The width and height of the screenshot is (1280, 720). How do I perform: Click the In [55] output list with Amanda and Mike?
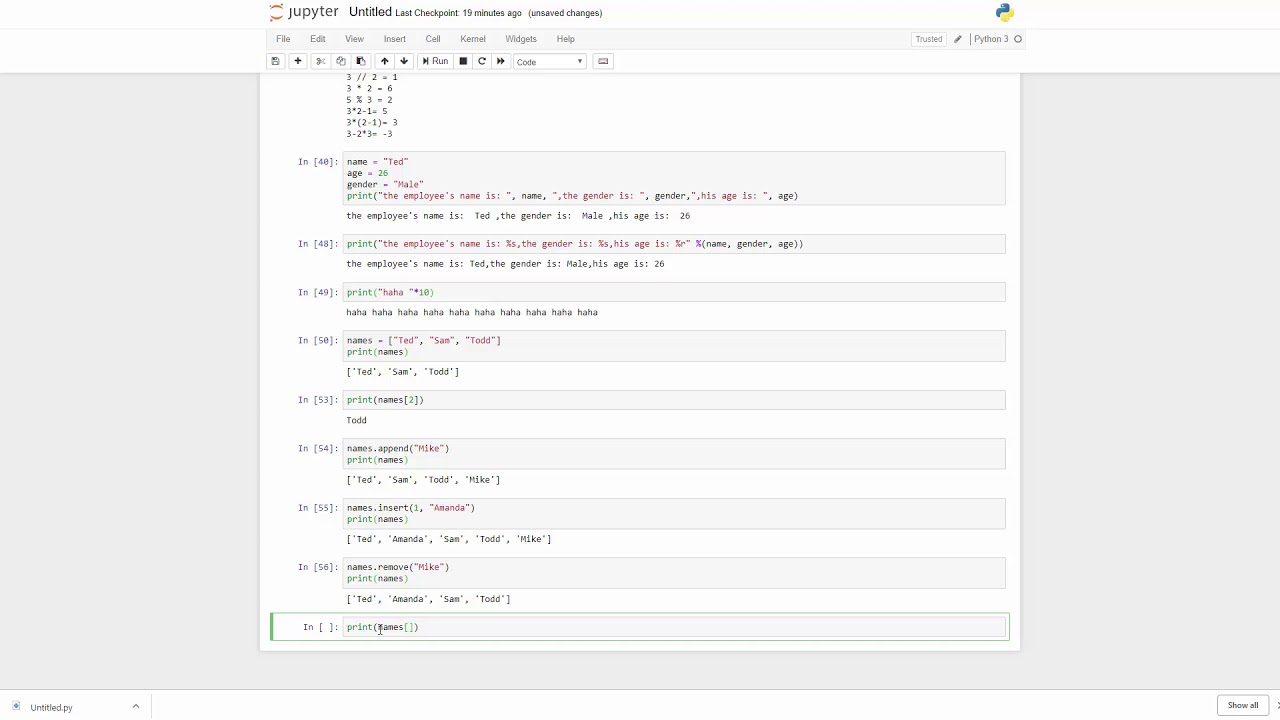[x=449, y=539]
